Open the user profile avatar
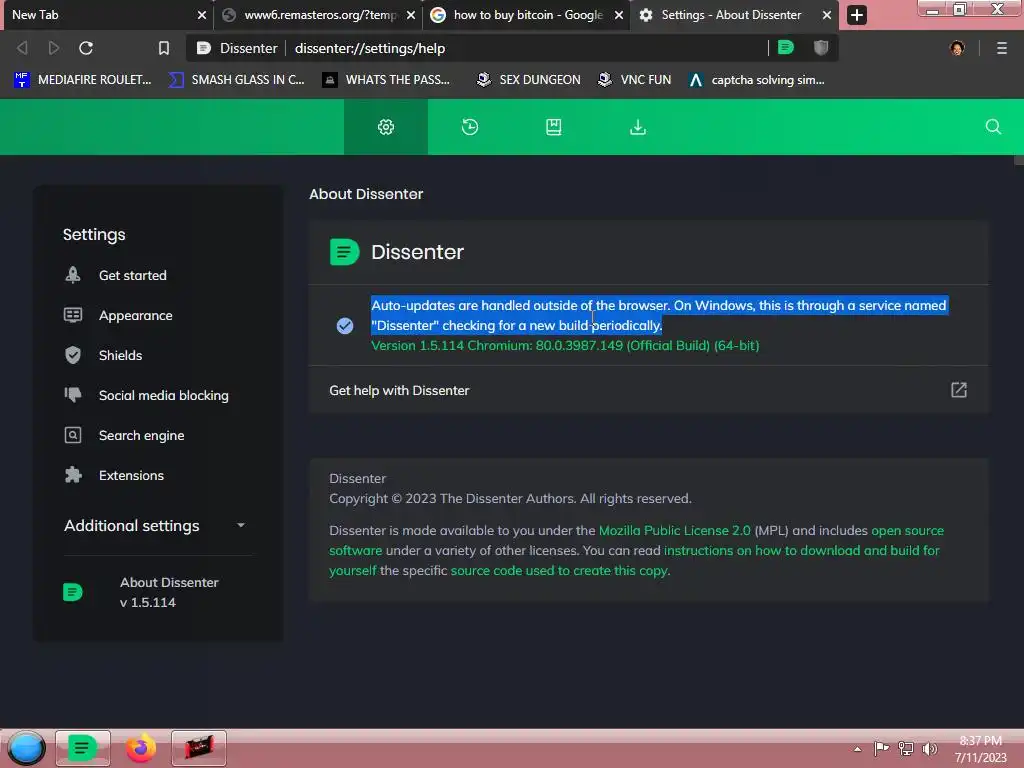The height and width of the screenshot is (768, 1024). (957, 48)
